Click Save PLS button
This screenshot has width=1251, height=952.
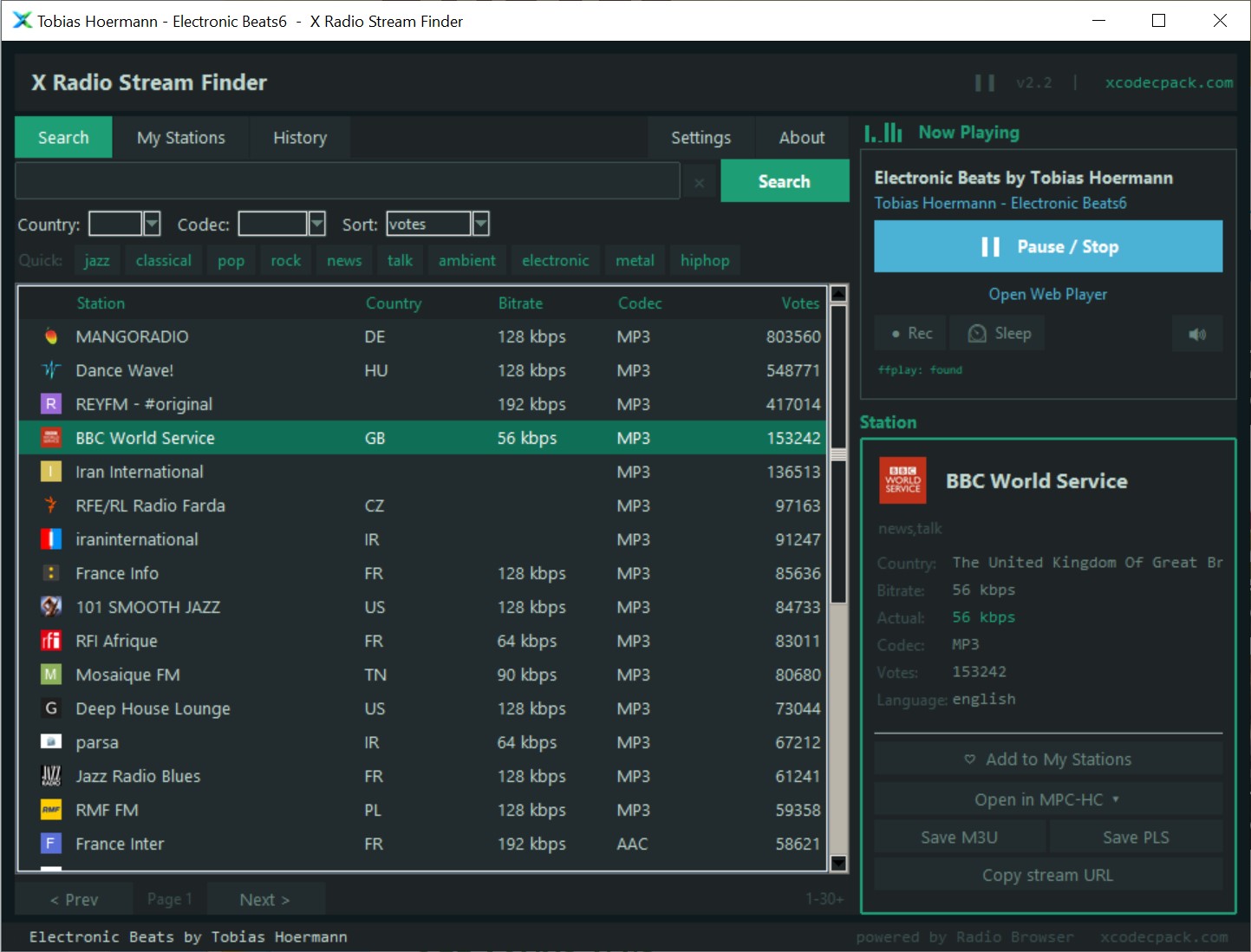click(1136, 838)
